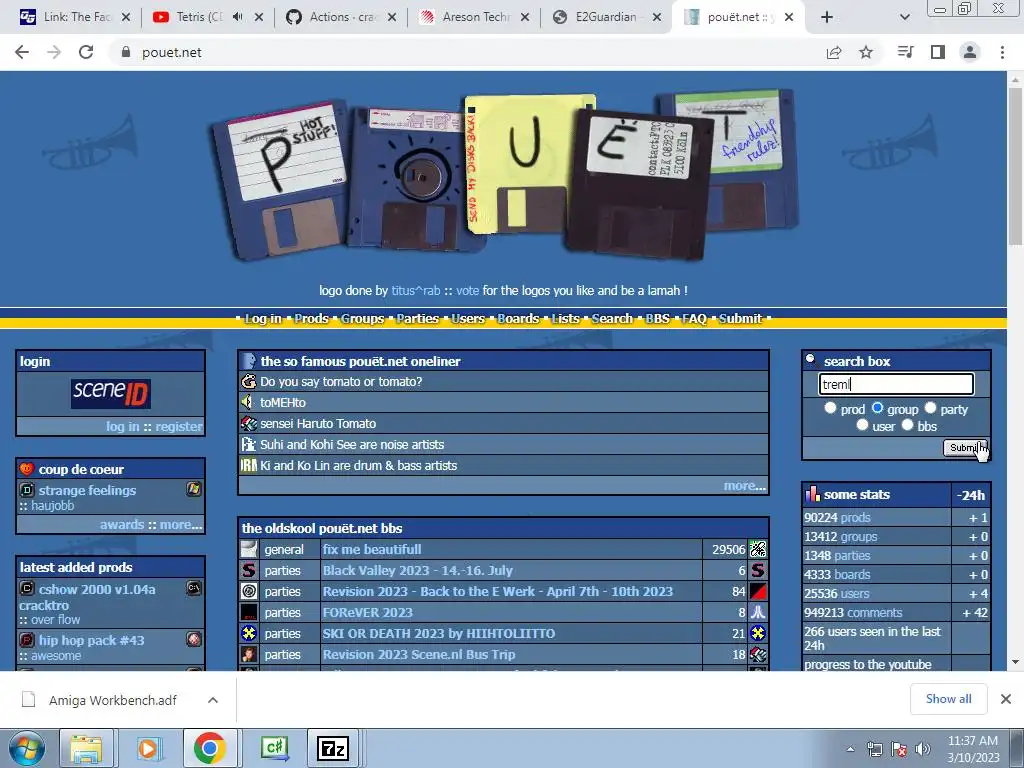Go back to the previous page

point(22,52)
